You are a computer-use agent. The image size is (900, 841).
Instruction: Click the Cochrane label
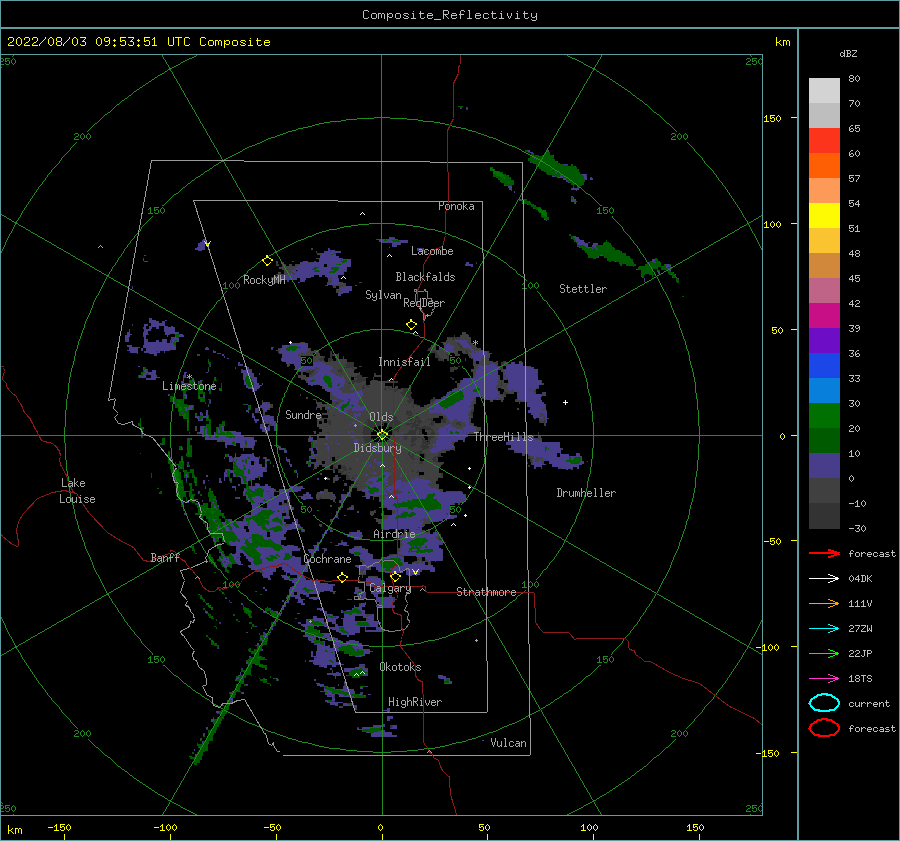pos(327,559)
